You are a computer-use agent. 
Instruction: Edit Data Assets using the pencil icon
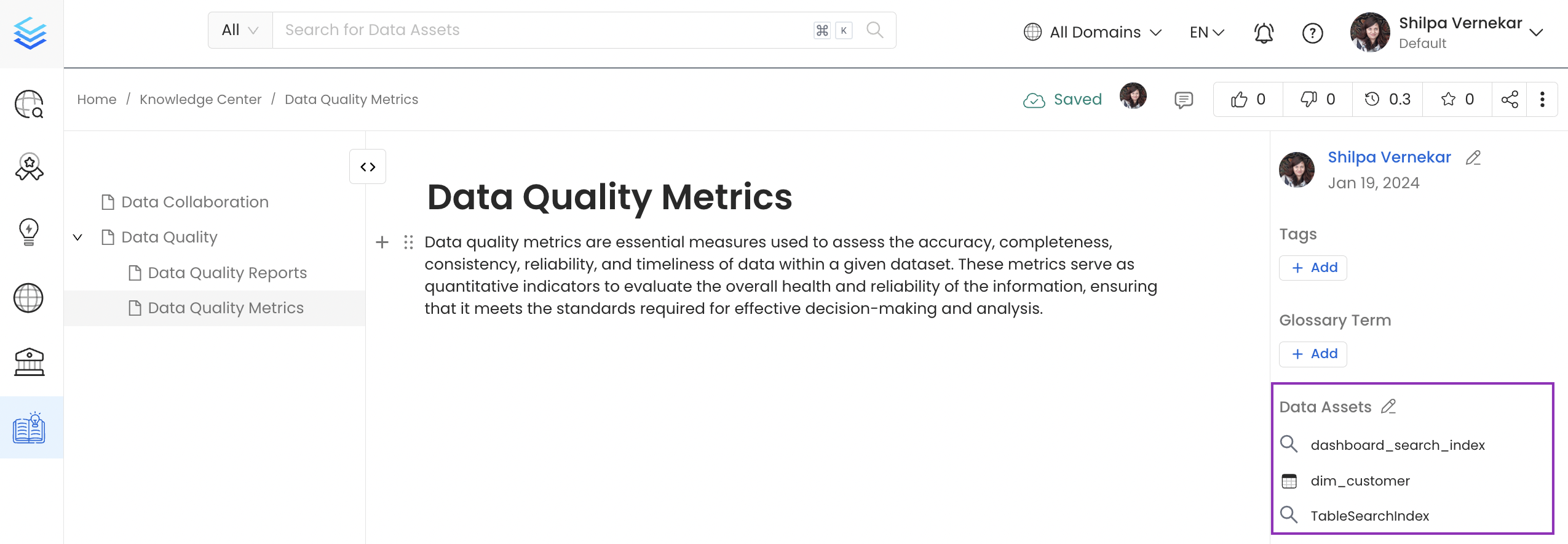(x=1388, y=407)
